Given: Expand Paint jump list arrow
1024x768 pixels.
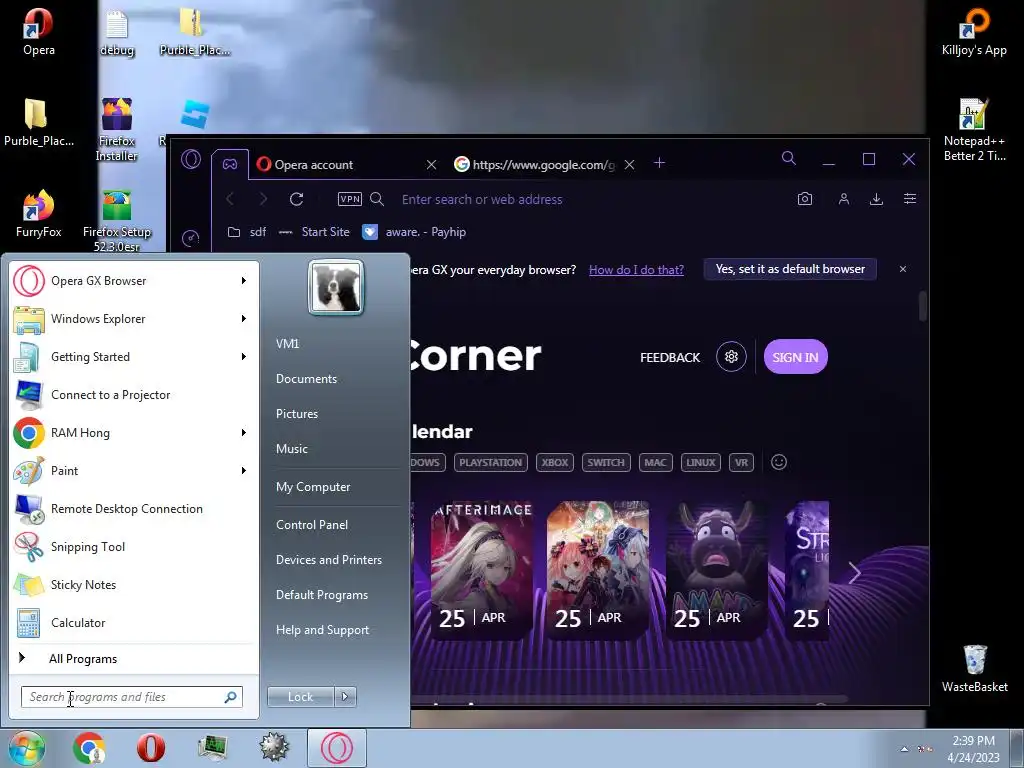Looking at the screenshot, I should [244, 471].
